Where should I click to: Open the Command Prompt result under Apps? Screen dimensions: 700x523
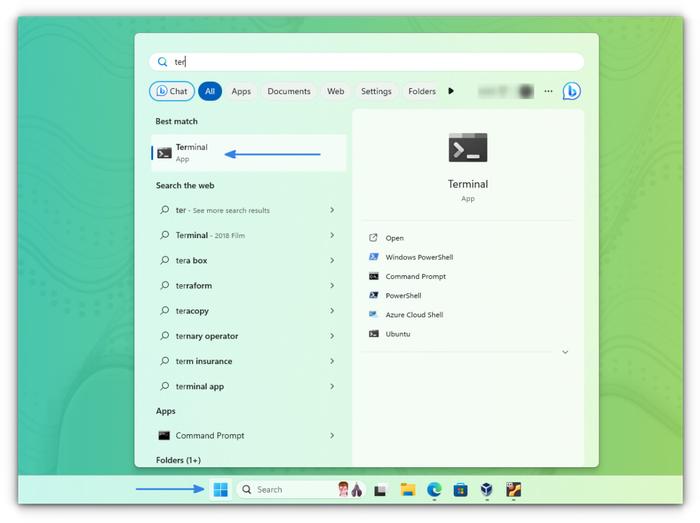click(x=248, y=435)
